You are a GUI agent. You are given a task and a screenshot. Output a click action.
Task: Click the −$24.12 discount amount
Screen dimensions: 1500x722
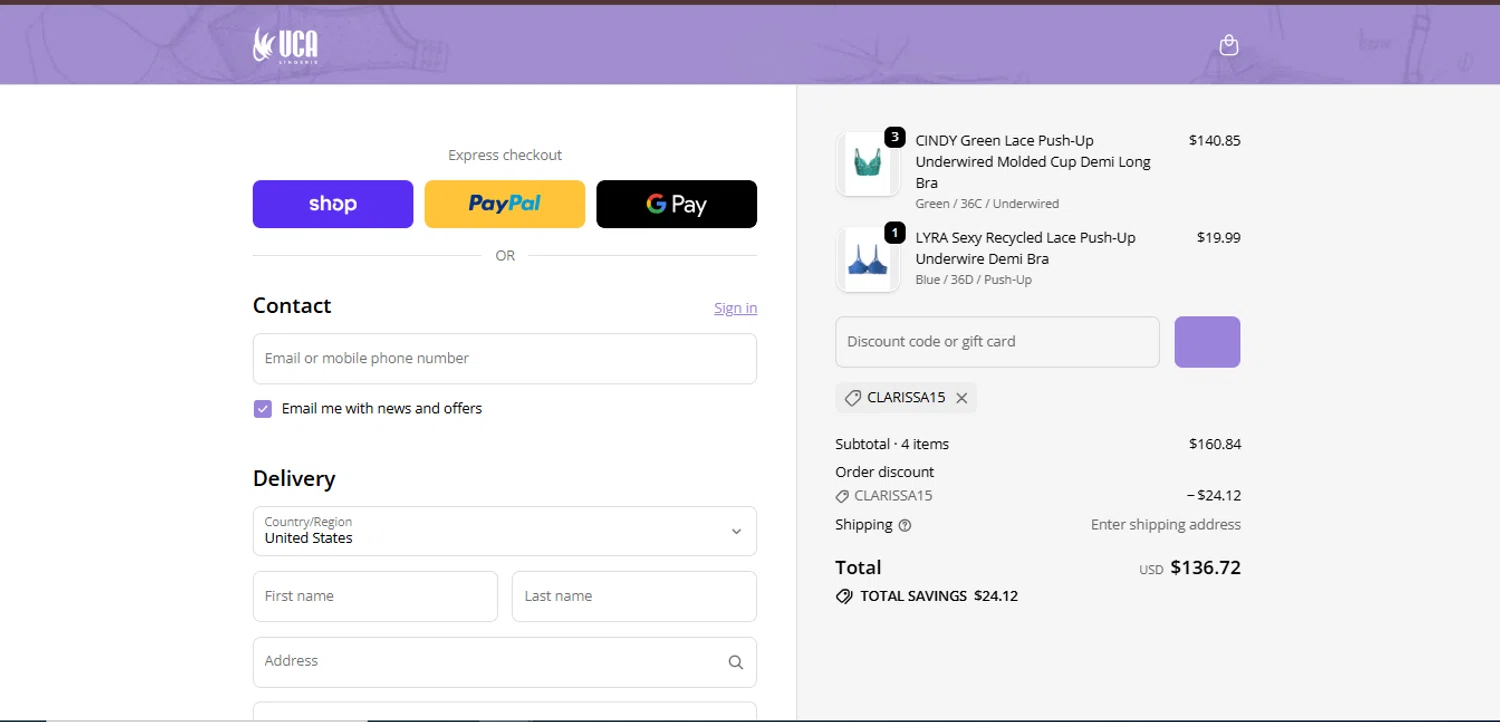tap(1213, 496)
